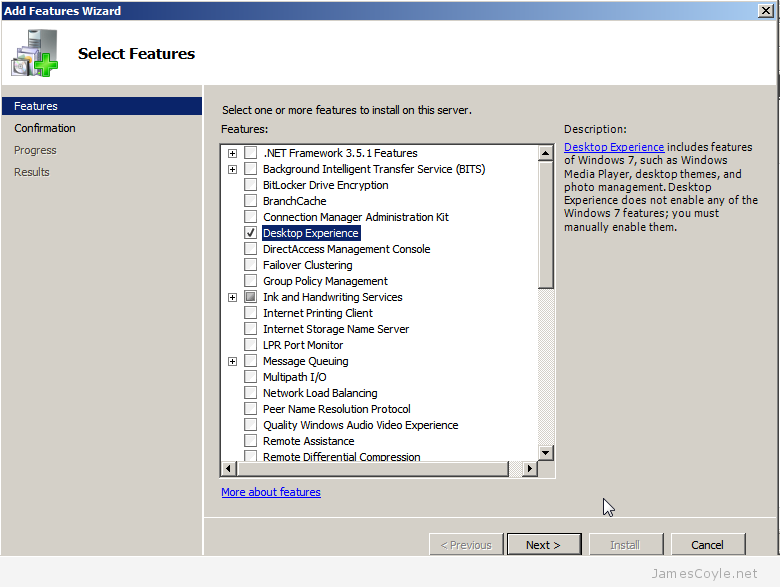Screen dimensions: 780x587
Task: Check the Message Queuing checkbox
Action: 251,361
